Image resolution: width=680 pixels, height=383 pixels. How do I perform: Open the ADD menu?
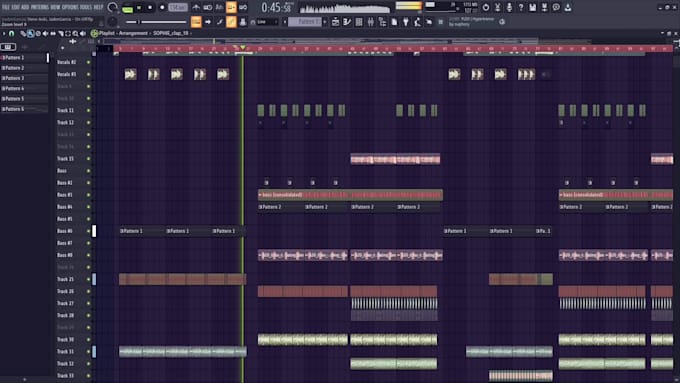pyautogui.click(x=25, y=7)
